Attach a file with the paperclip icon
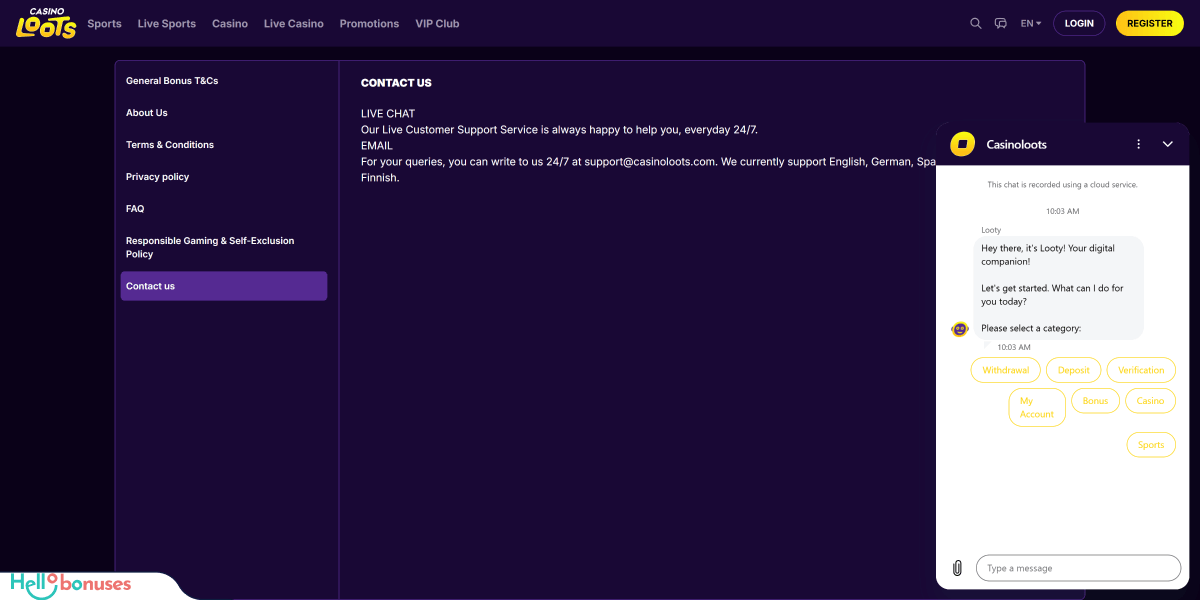1200x600 pixels. (957, 568)
